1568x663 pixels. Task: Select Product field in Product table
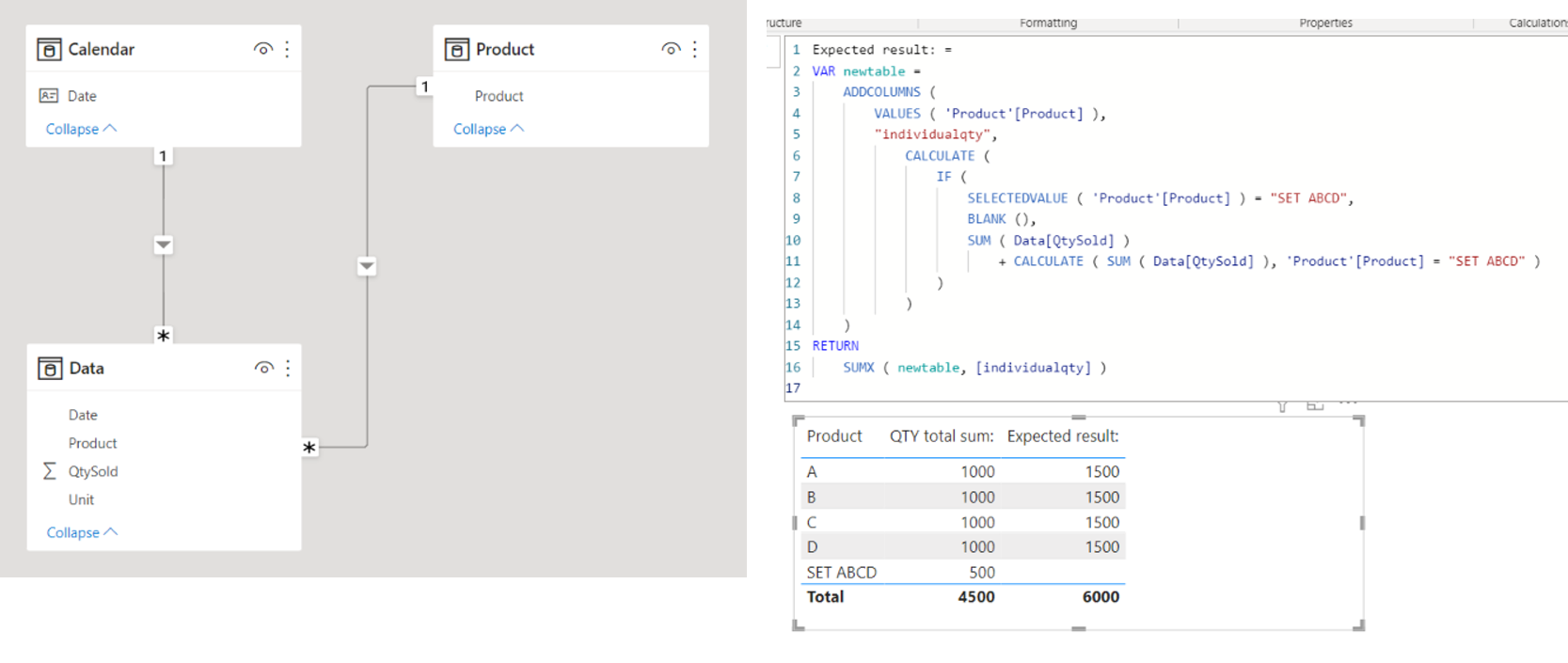click(499, 96)
